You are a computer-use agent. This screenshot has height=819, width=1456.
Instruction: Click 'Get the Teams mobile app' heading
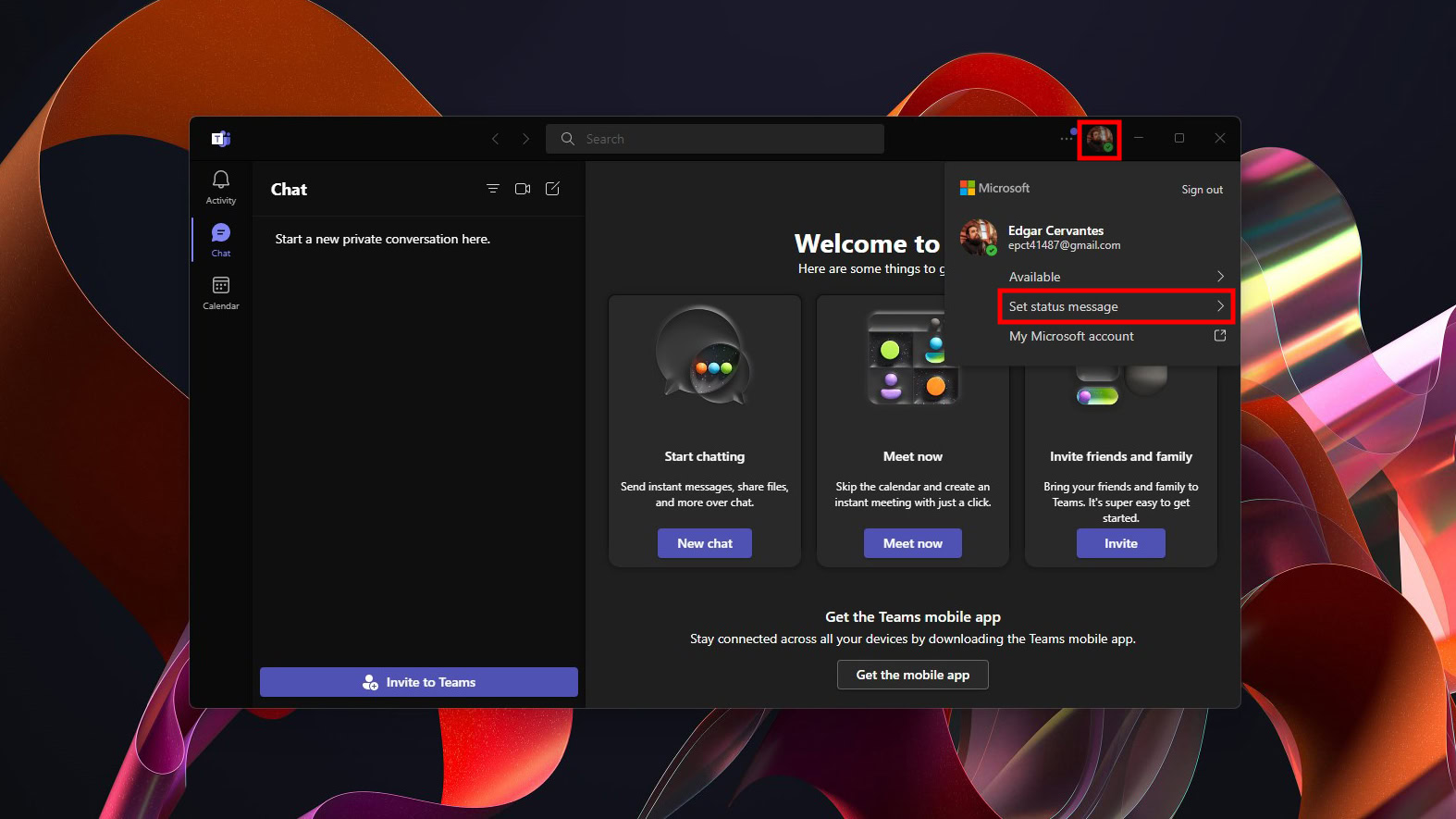[x=913, y=616]
